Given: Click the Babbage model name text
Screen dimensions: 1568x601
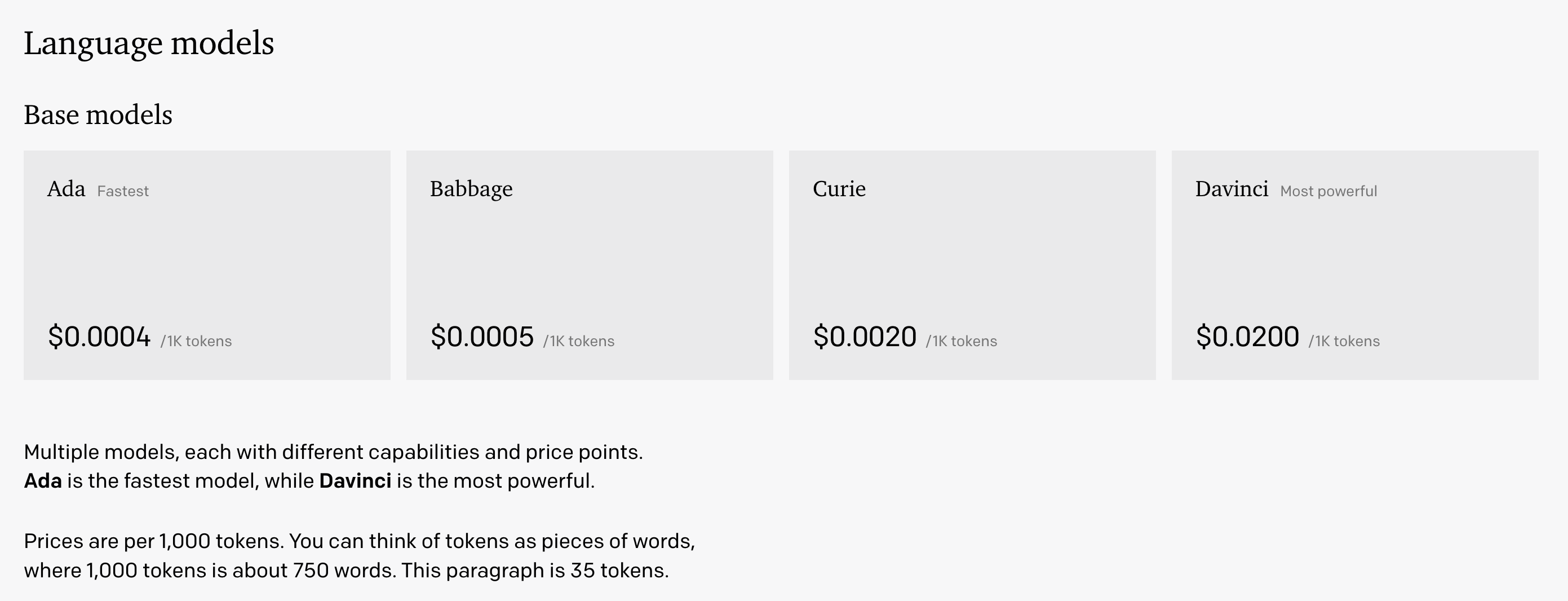Looking at the screenshot, I should [x=471, y=189].
